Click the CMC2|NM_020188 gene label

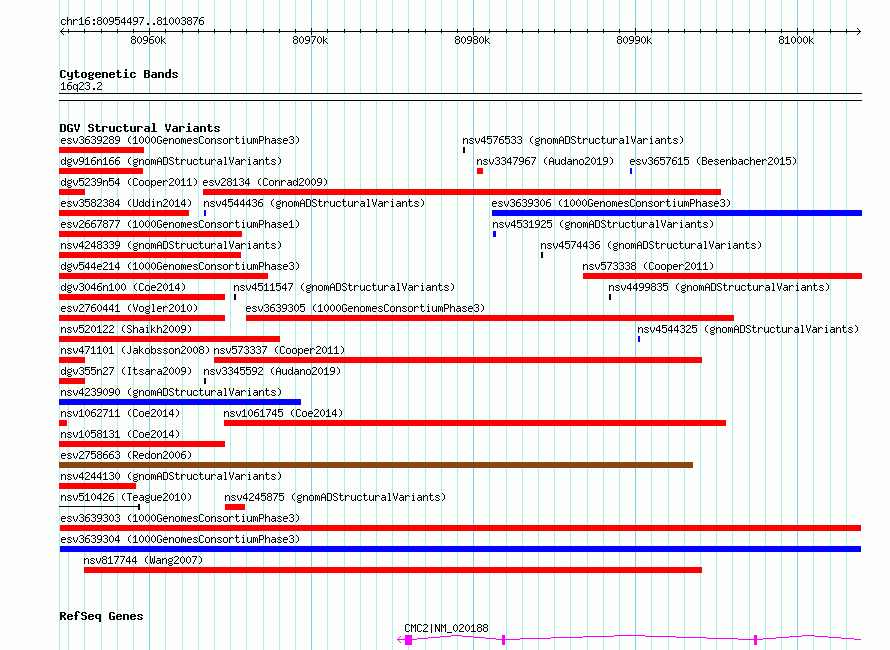[x=446, y=628]
